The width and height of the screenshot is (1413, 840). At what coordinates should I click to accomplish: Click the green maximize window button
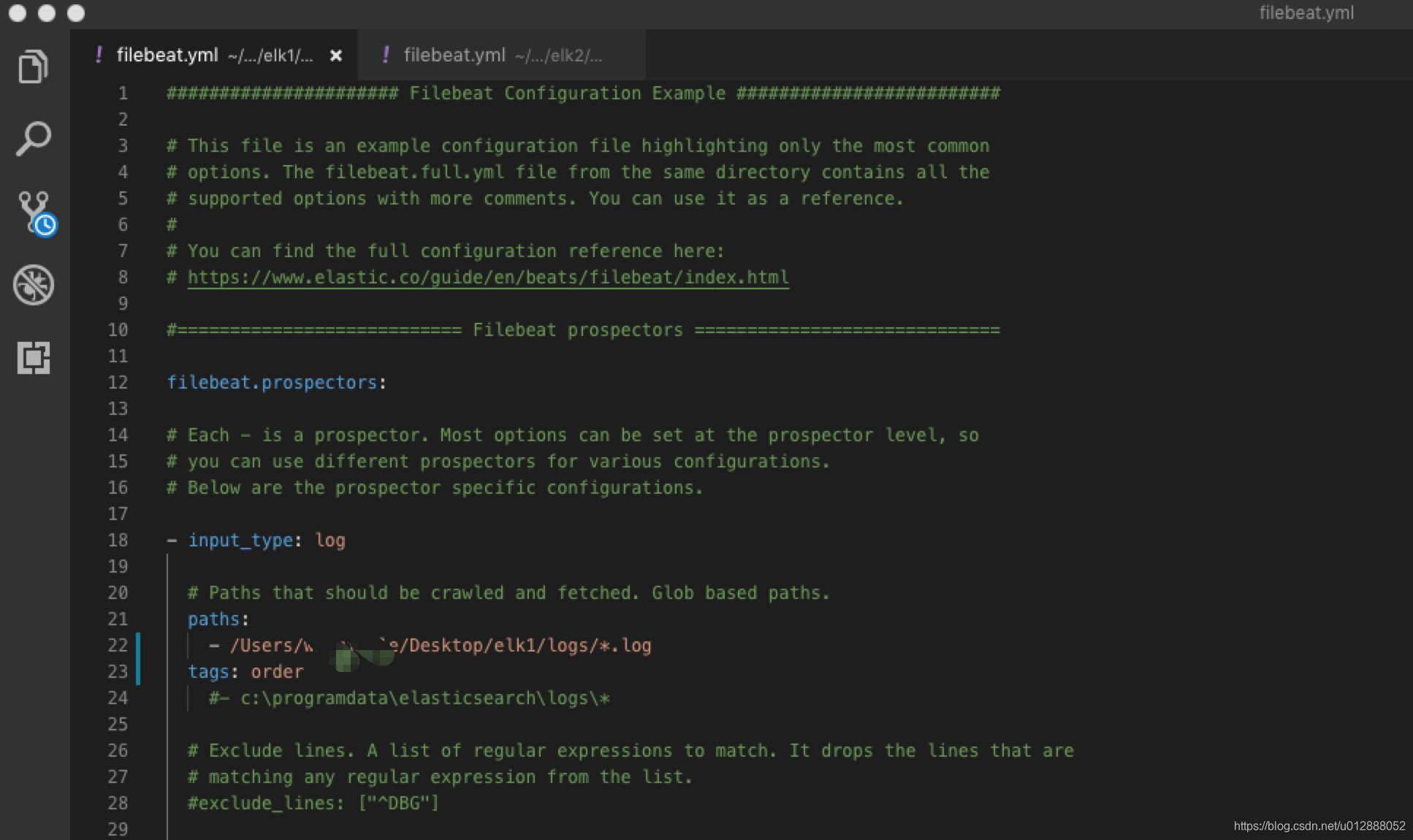point(76,13)
